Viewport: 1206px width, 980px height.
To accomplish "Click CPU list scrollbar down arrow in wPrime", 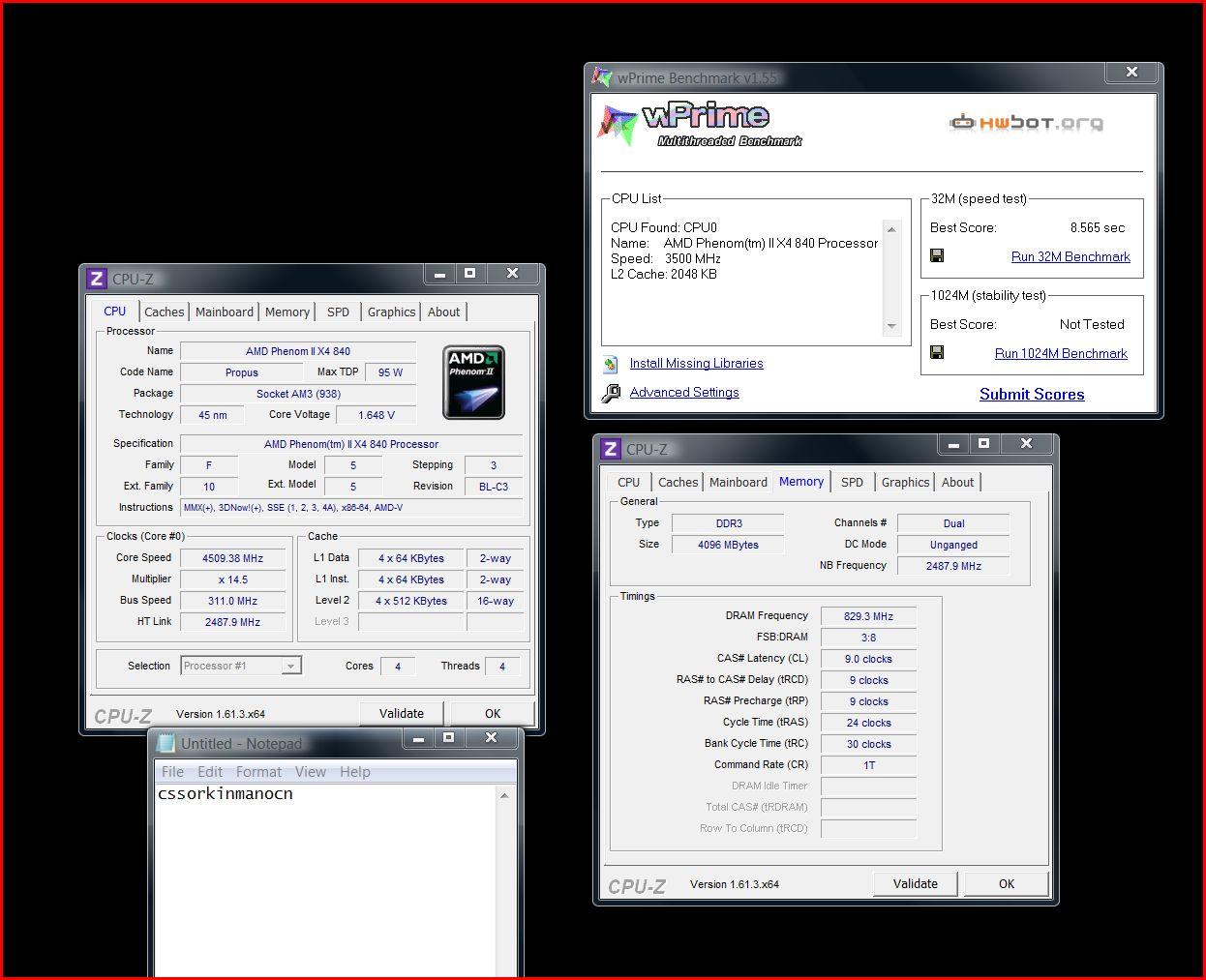I will pos(891,326).
